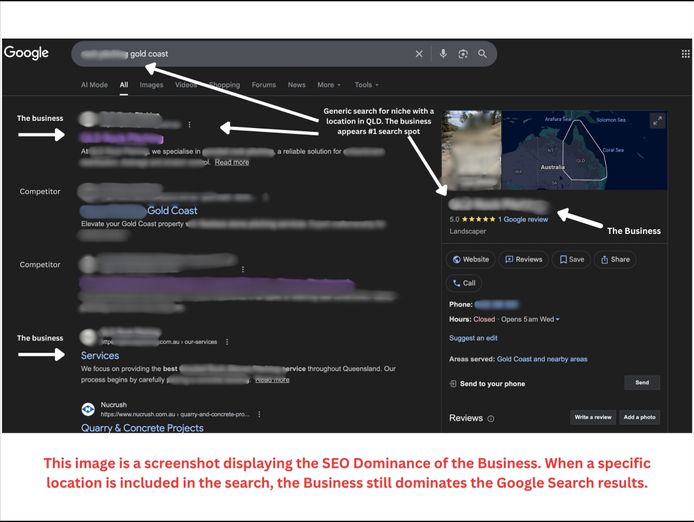Open the 1 Google review link
The width and height of the screenshot is (694, 522).
523,219
